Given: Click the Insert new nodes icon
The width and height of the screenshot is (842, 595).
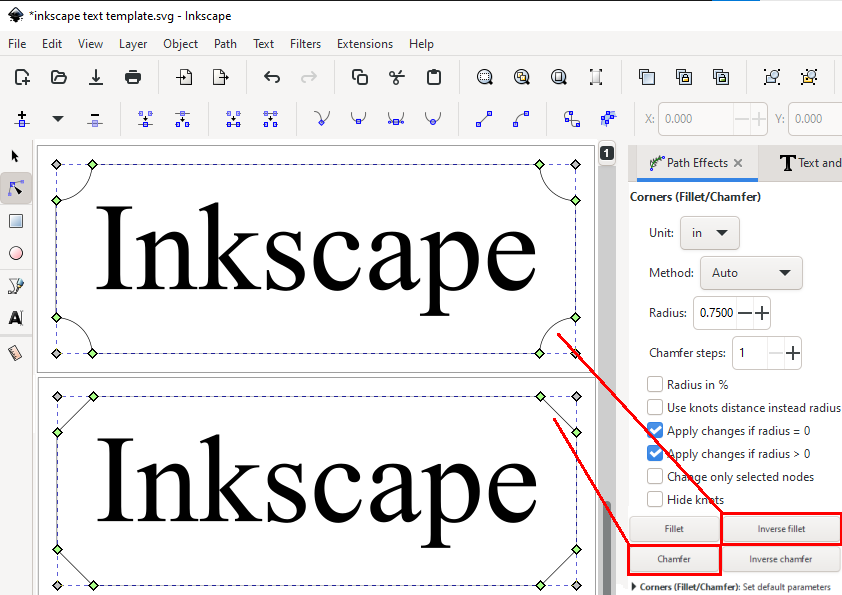Looking at the screenshot, I should point(22,119).
